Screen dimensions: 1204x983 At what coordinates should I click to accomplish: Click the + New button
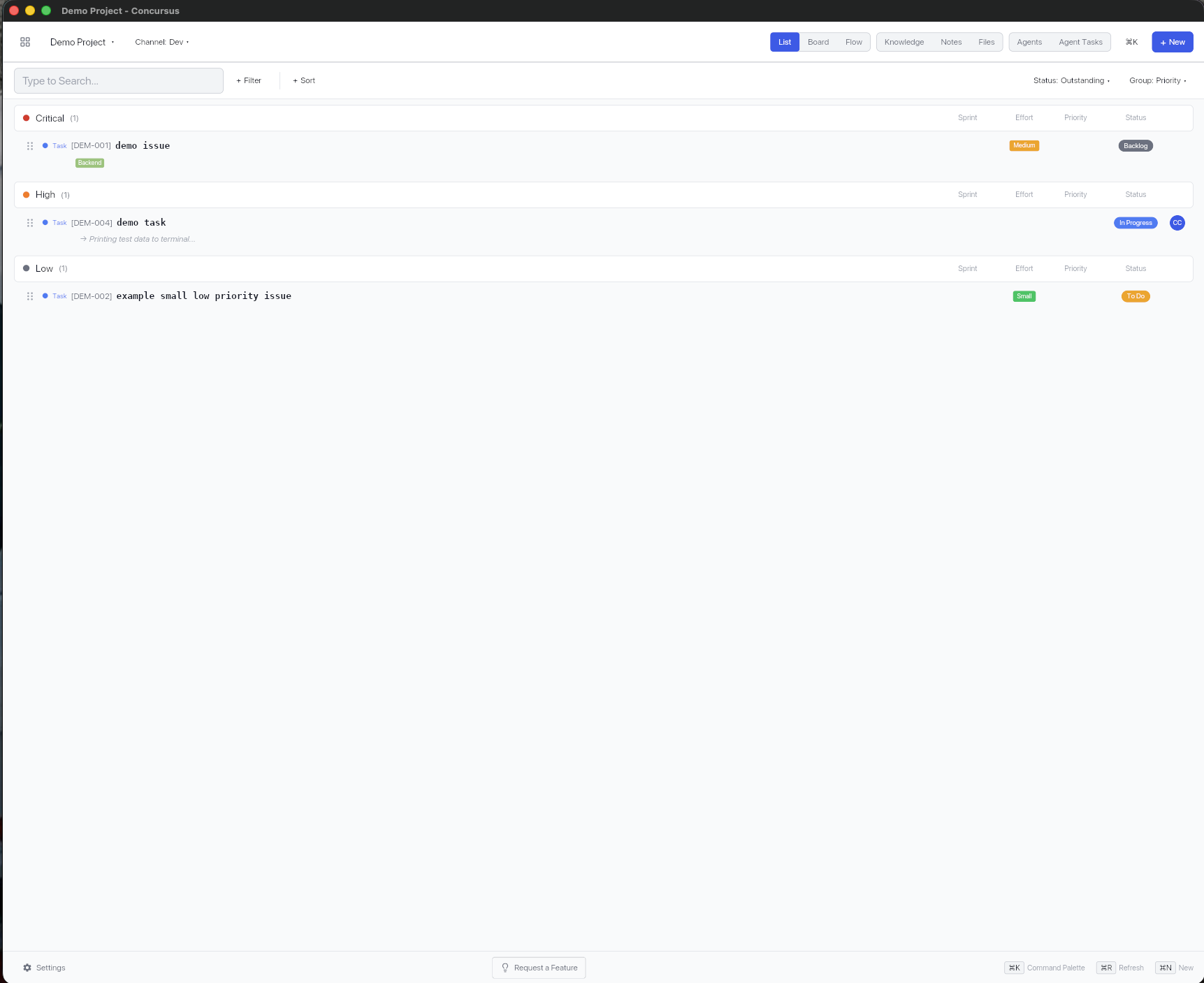(1173, 41)
